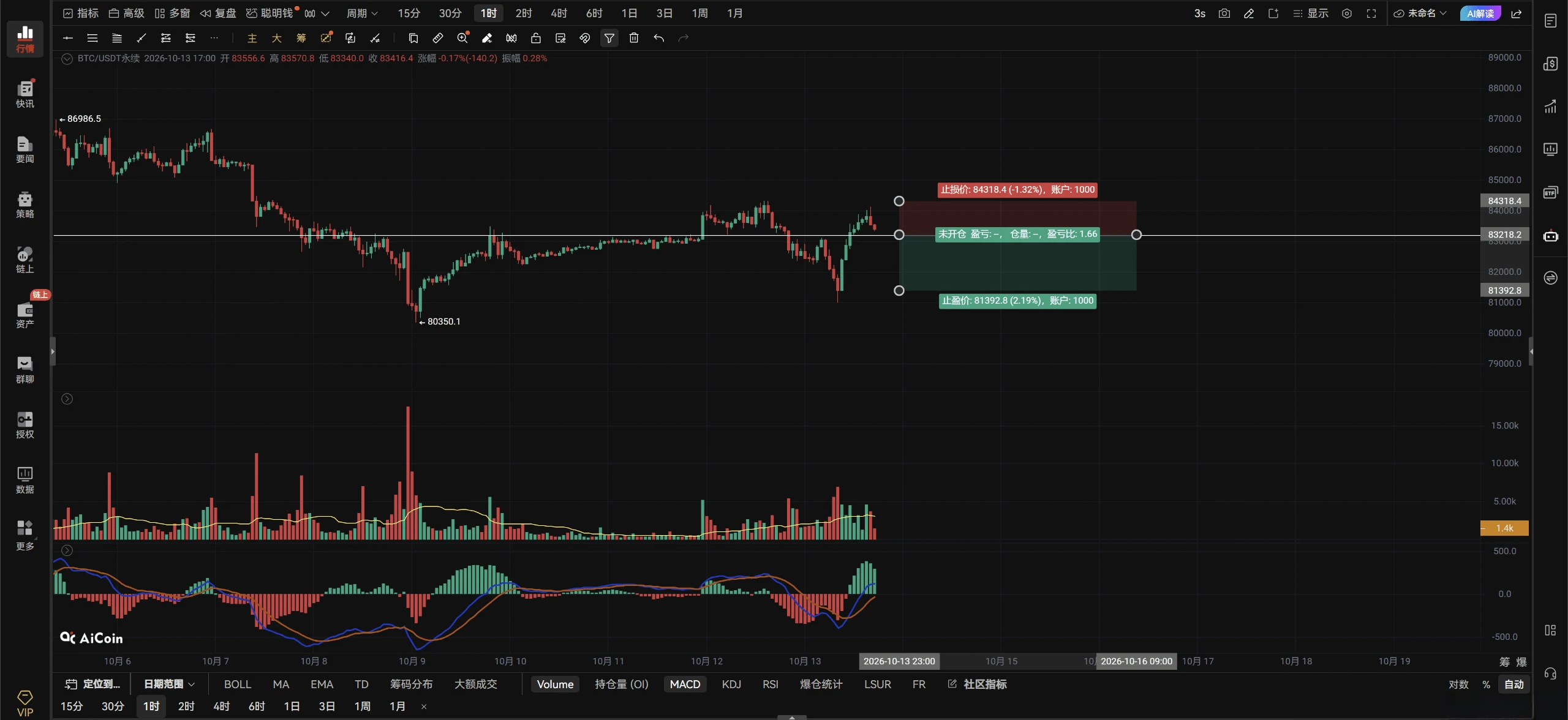Click the bookmark drawing template icon
The width and height of the screenshot is (1568, 720).
[413, 38]
